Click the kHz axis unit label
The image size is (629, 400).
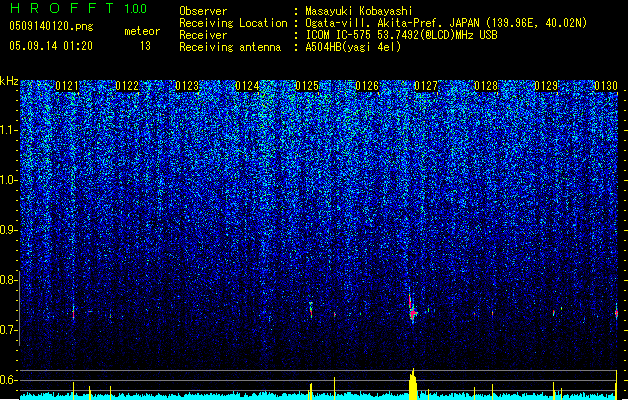coord(9,81)
